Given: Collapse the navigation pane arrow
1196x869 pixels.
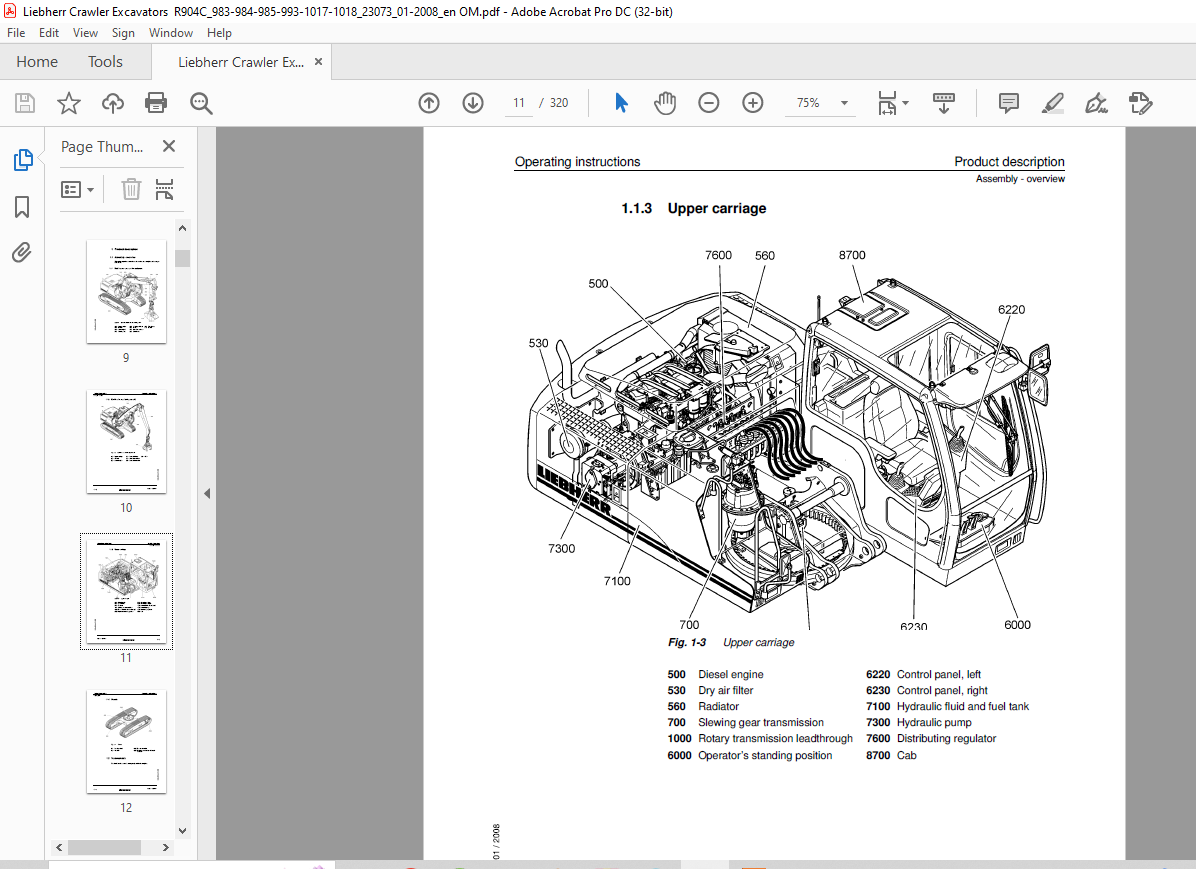Looking at the screenshot, I should click(207, 494).
